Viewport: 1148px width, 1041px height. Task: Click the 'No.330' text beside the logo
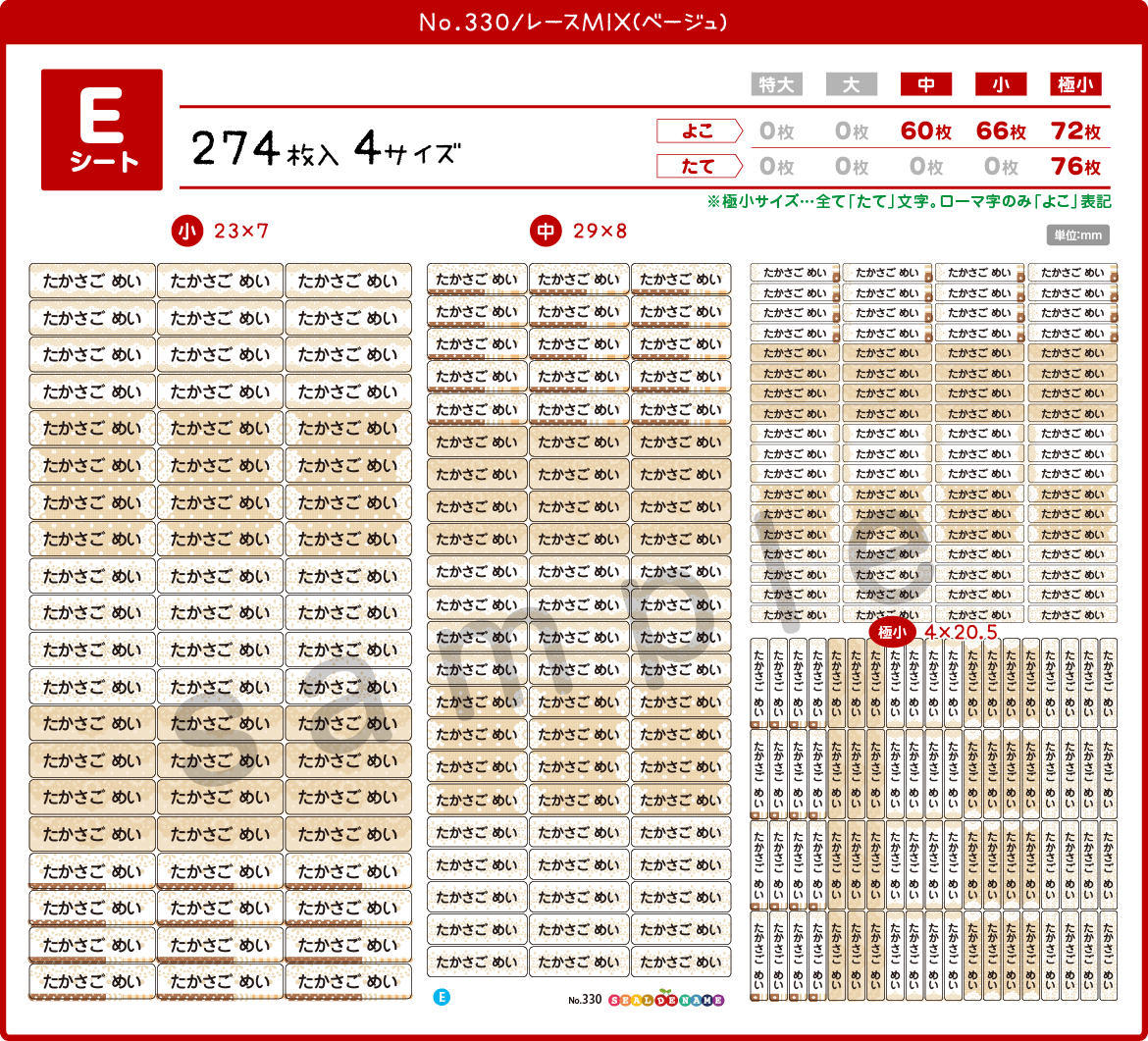tap(585, 999)
